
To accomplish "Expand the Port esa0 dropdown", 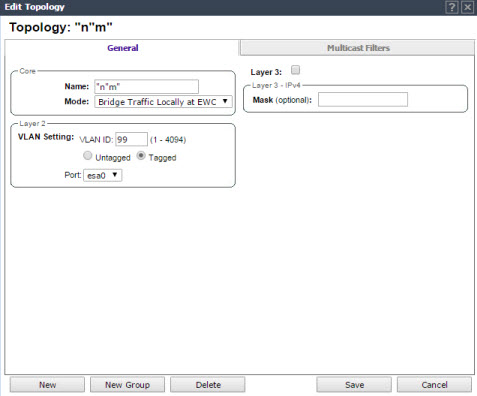I will coord(103,175).
